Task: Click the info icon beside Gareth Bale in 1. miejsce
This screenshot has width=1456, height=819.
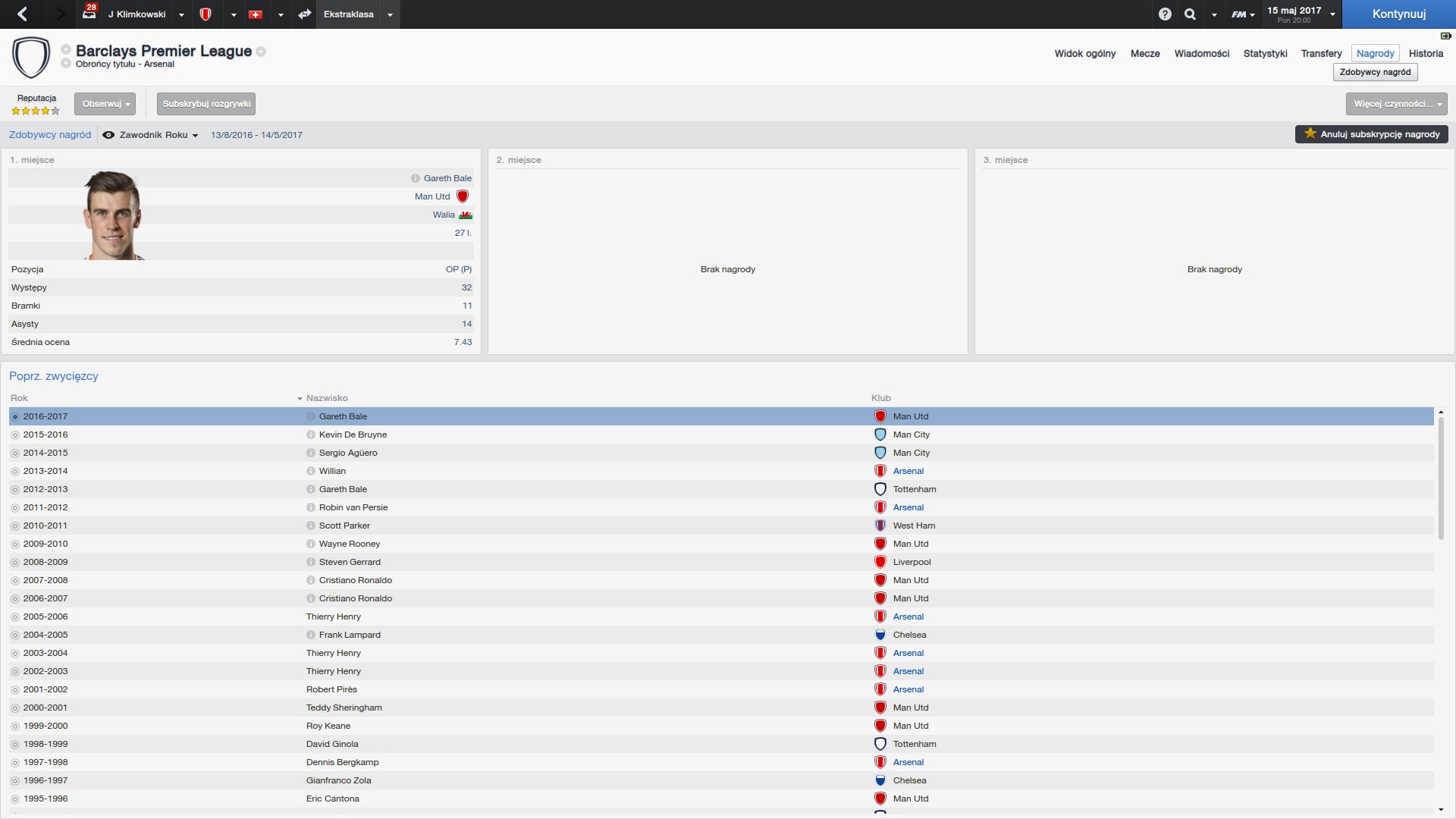Action: click(416, 178)
